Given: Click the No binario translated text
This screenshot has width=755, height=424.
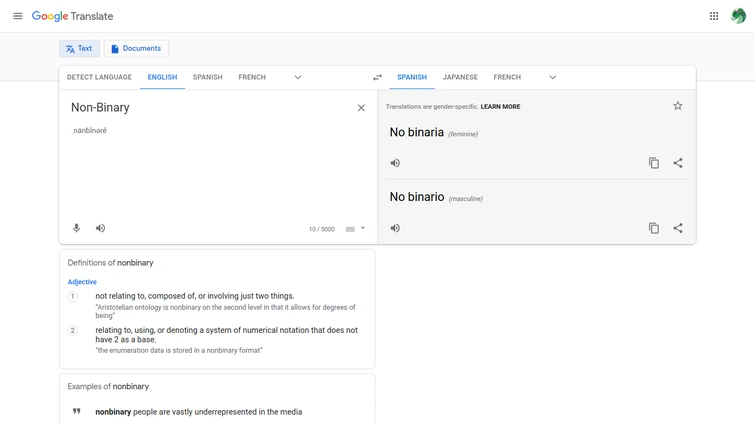Looking at the screenshot, I should click(x=417, y=197).
